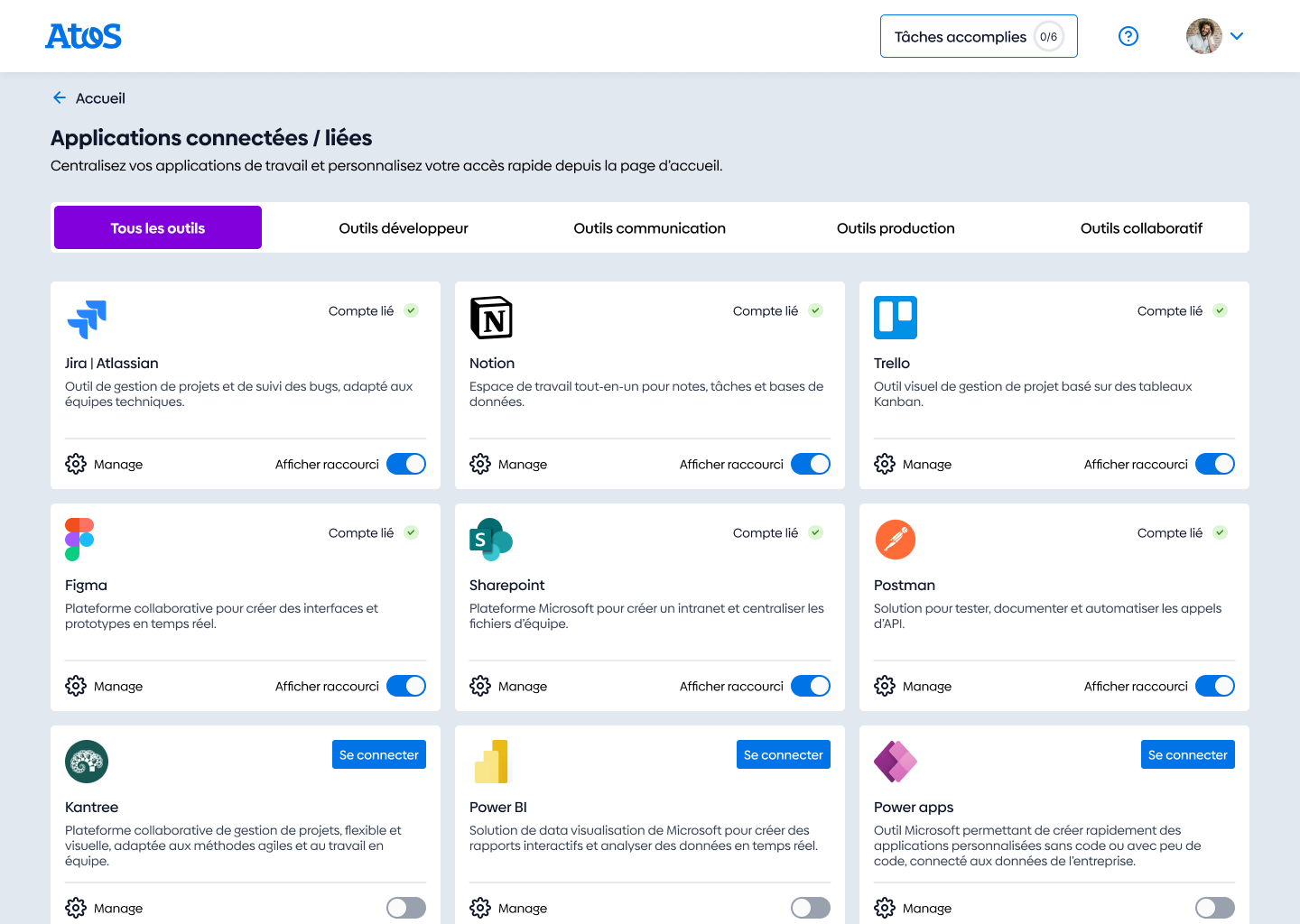Click Sharepoint's green linked-account checkmark
1300x924 pixels.
pos(816,532)
